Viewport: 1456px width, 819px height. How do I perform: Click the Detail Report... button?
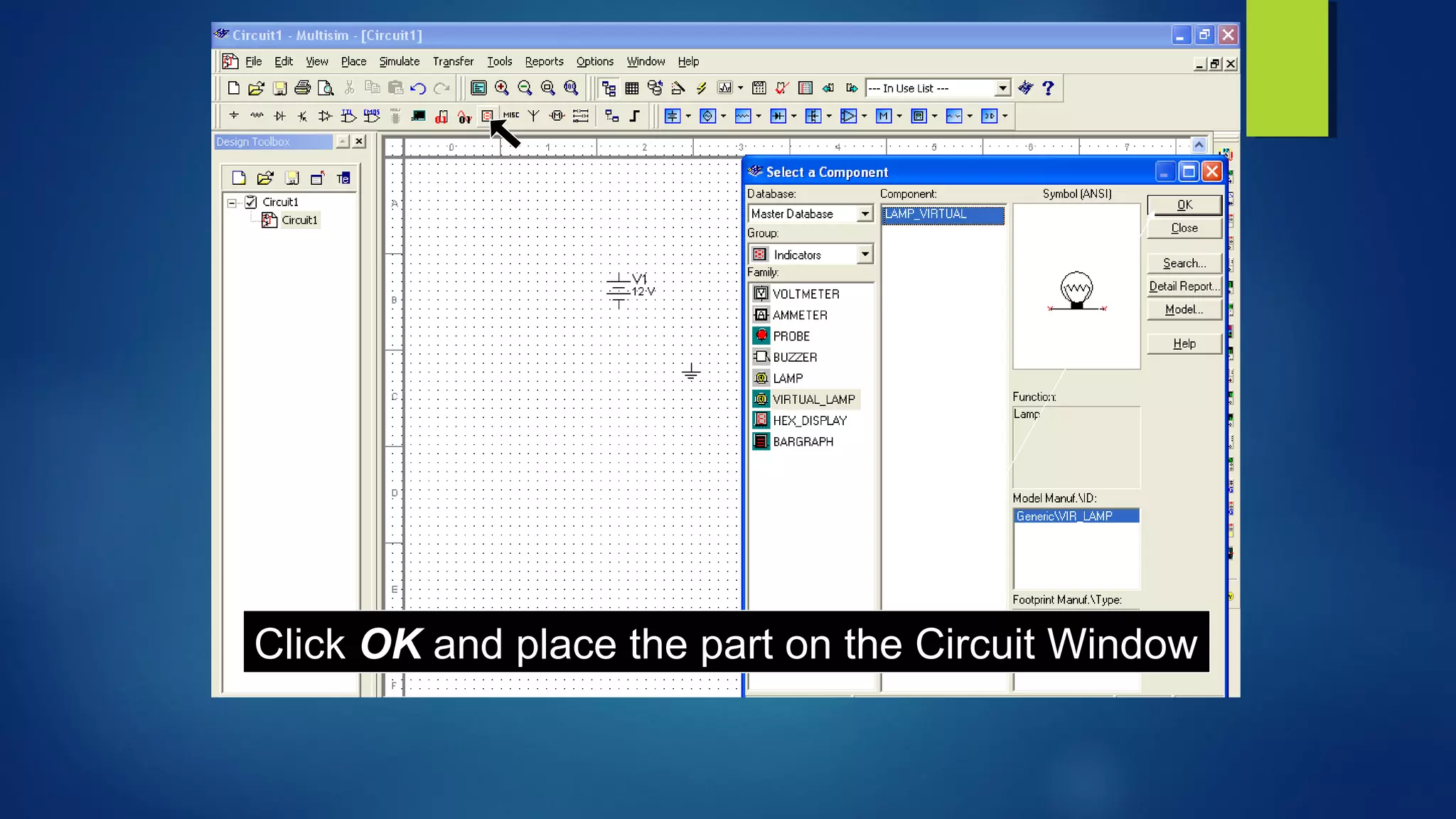tap(1184, 287)
